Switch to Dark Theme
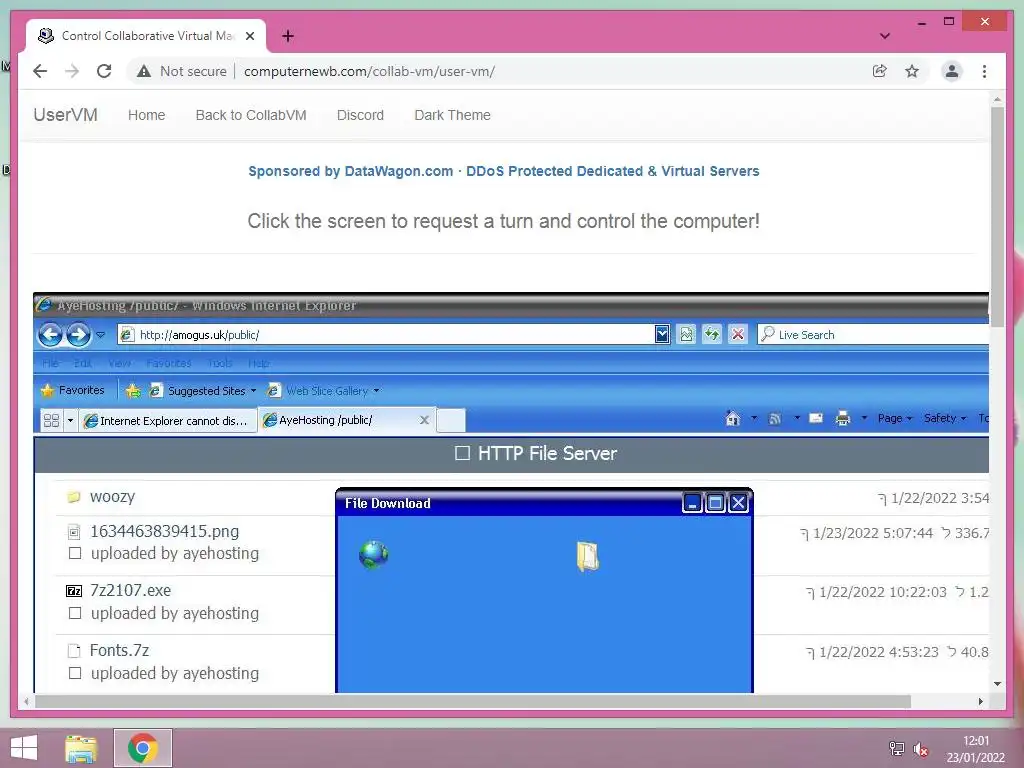This screenshot has height=768, width=1024. (x=452, y=115)
